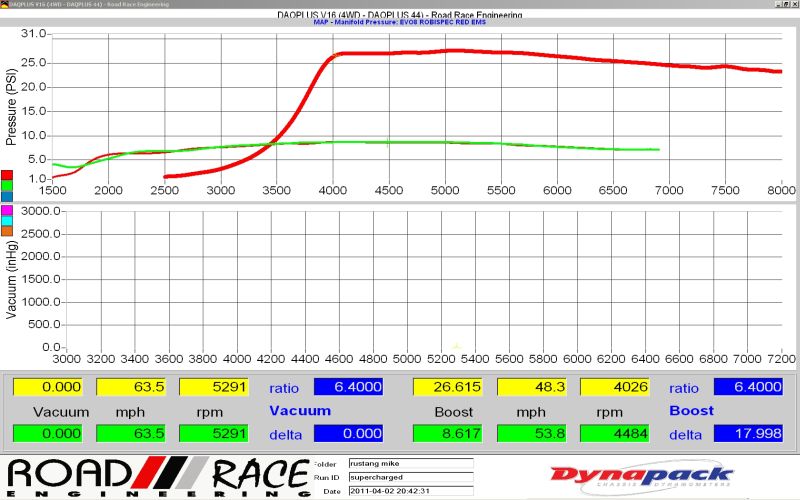Click the Date field 2011-04-02 20:42:31
Image resolution: width=800 pixels, height=500 pixels.
click(x=411, y=491)
